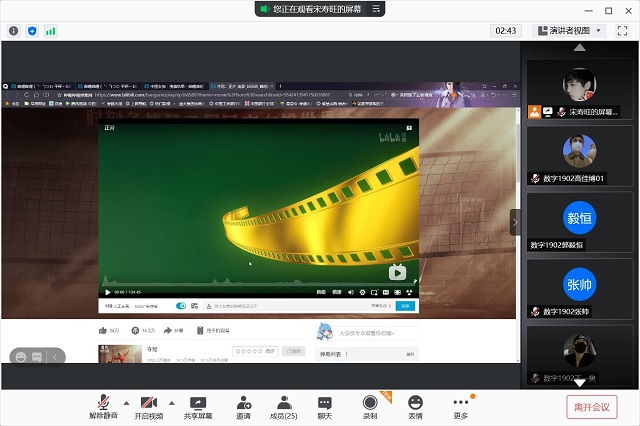Viewport: 640px width, 426px height.
Task: Open the menu beside the sharing banner
Action: [x=377, y=8]
